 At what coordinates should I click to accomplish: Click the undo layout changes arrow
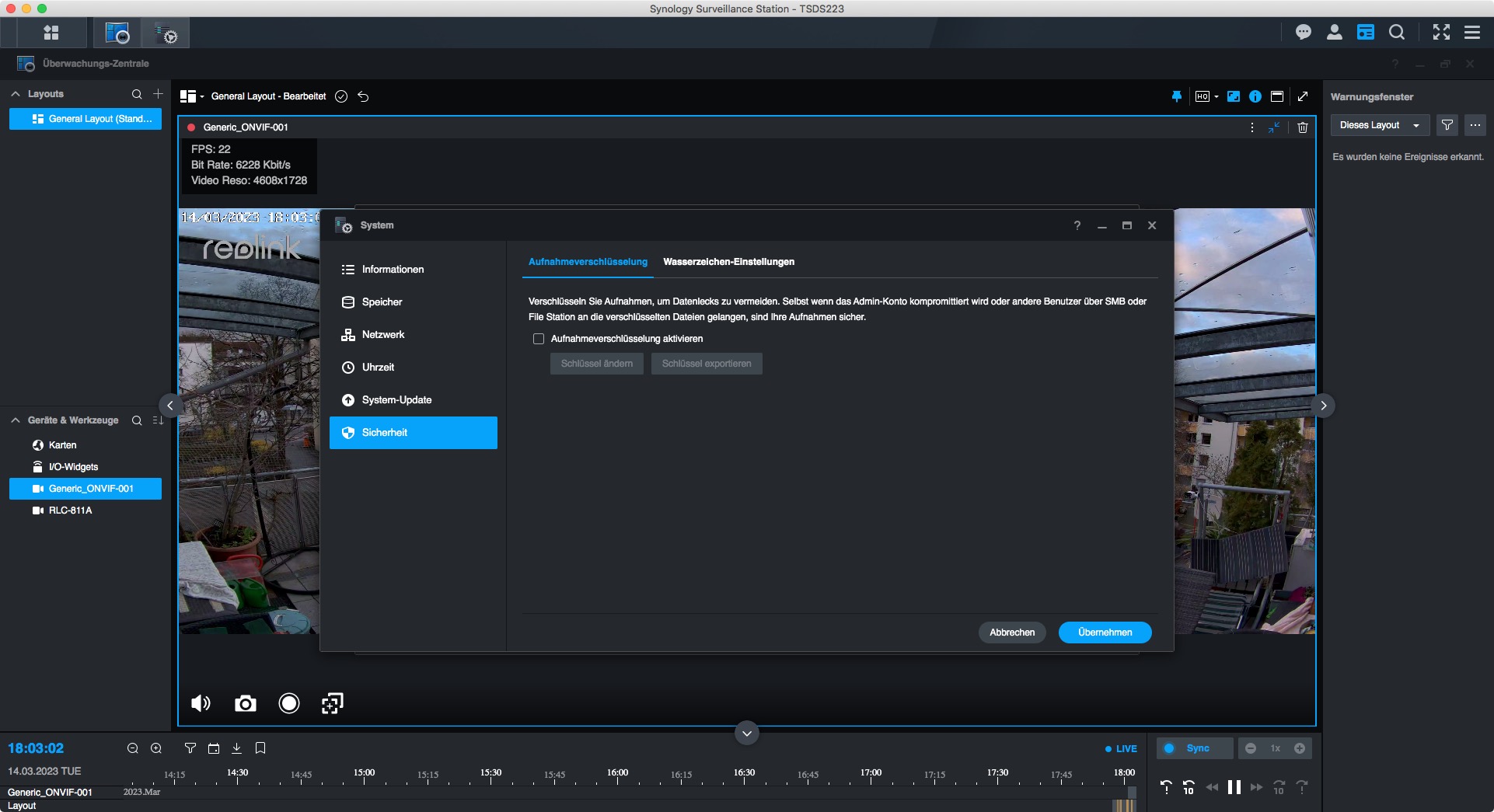(x=363, y=96)
